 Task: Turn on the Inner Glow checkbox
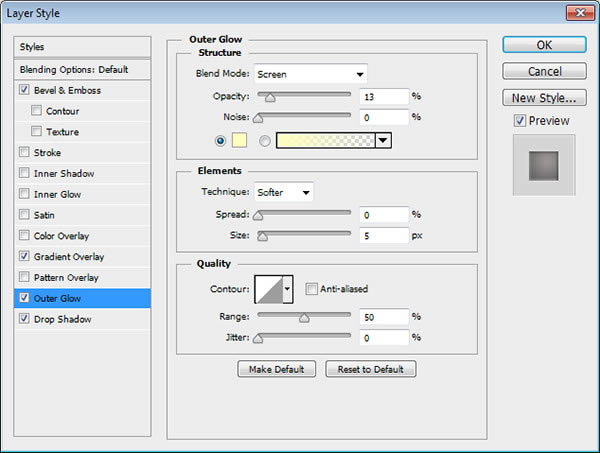point(24,194)
